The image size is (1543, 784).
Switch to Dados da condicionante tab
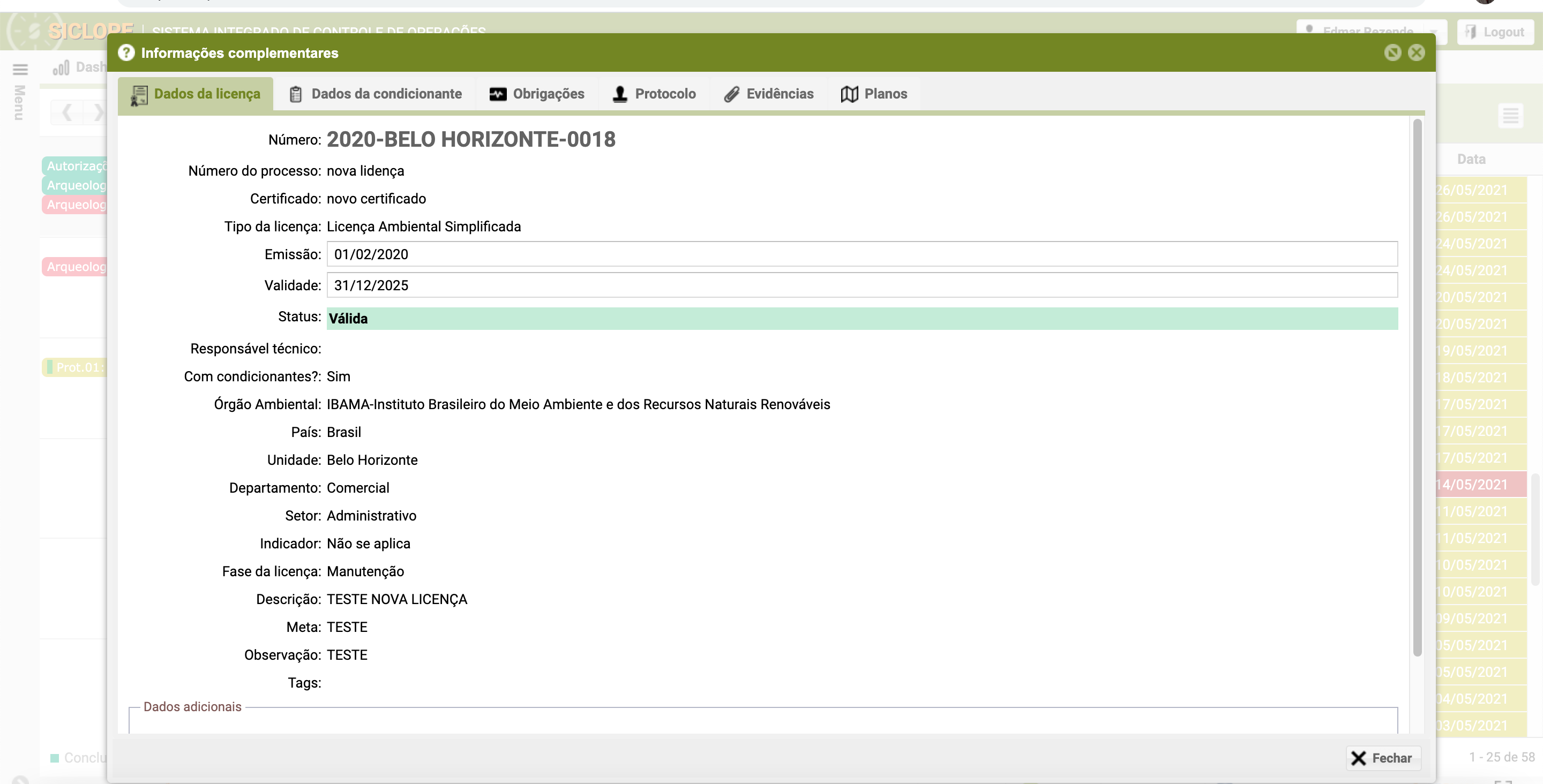tap(375, 94)
